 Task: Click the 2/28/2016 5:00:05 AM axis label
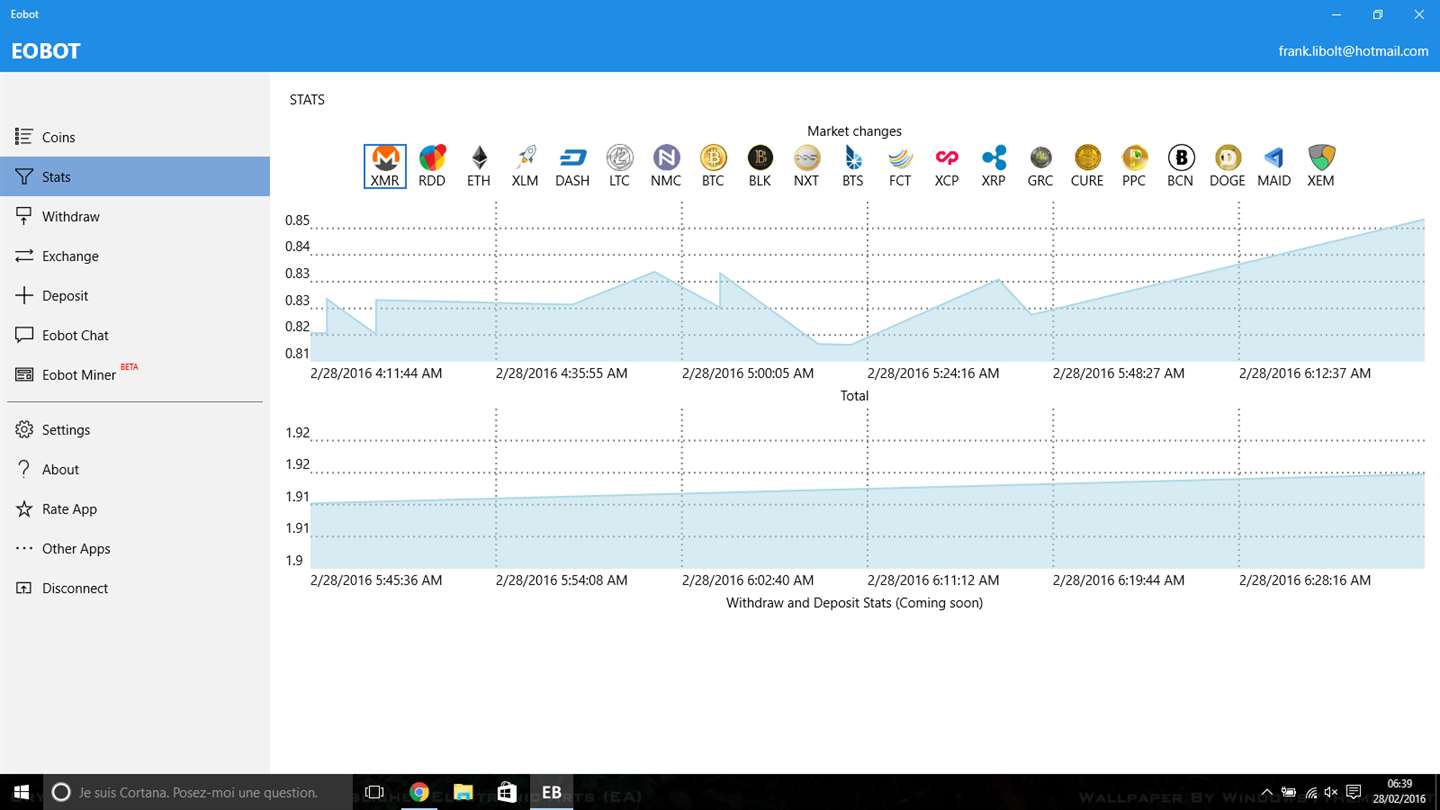click(748, 373)
